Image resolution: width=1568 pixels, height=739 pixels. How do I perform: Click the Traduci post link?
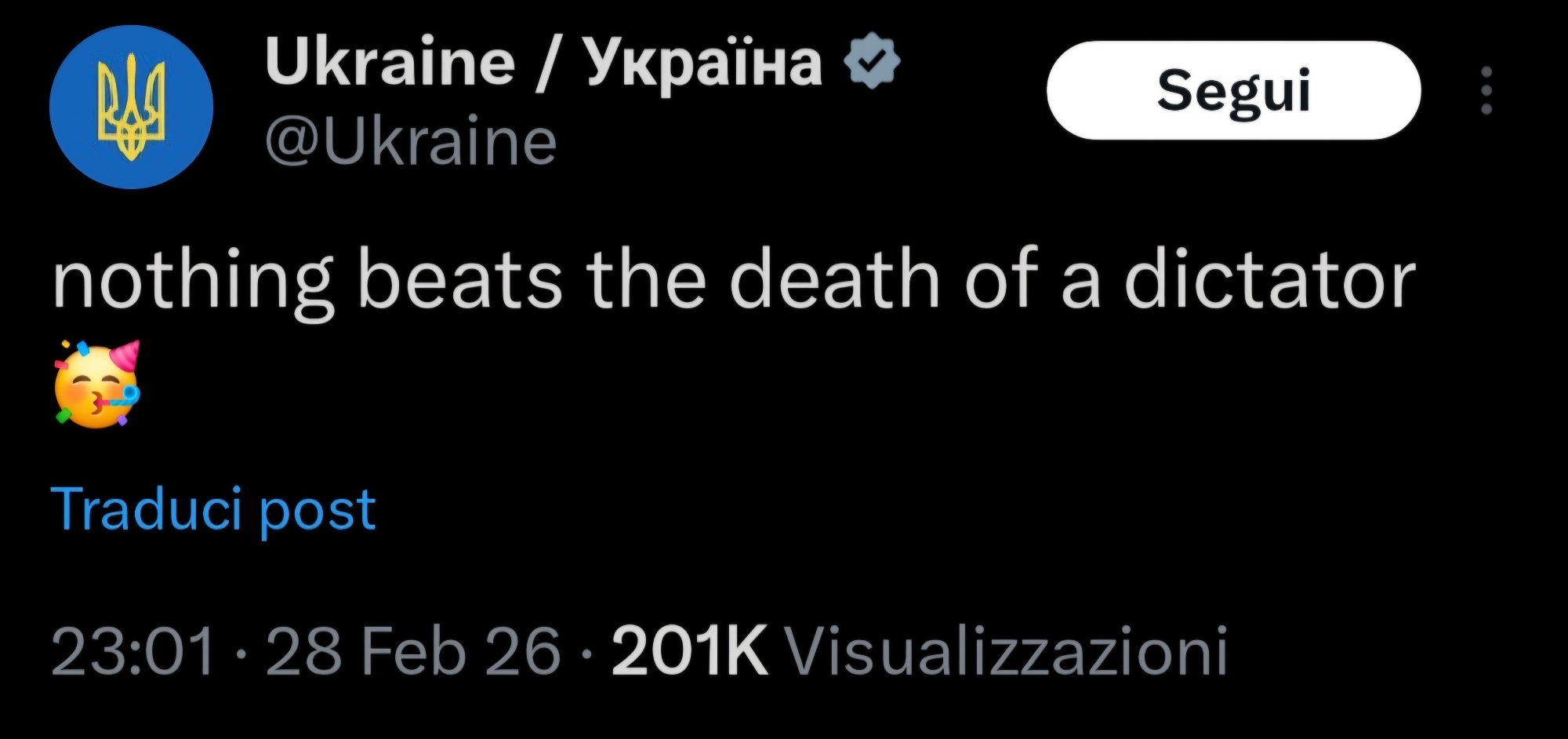[213, 509]
